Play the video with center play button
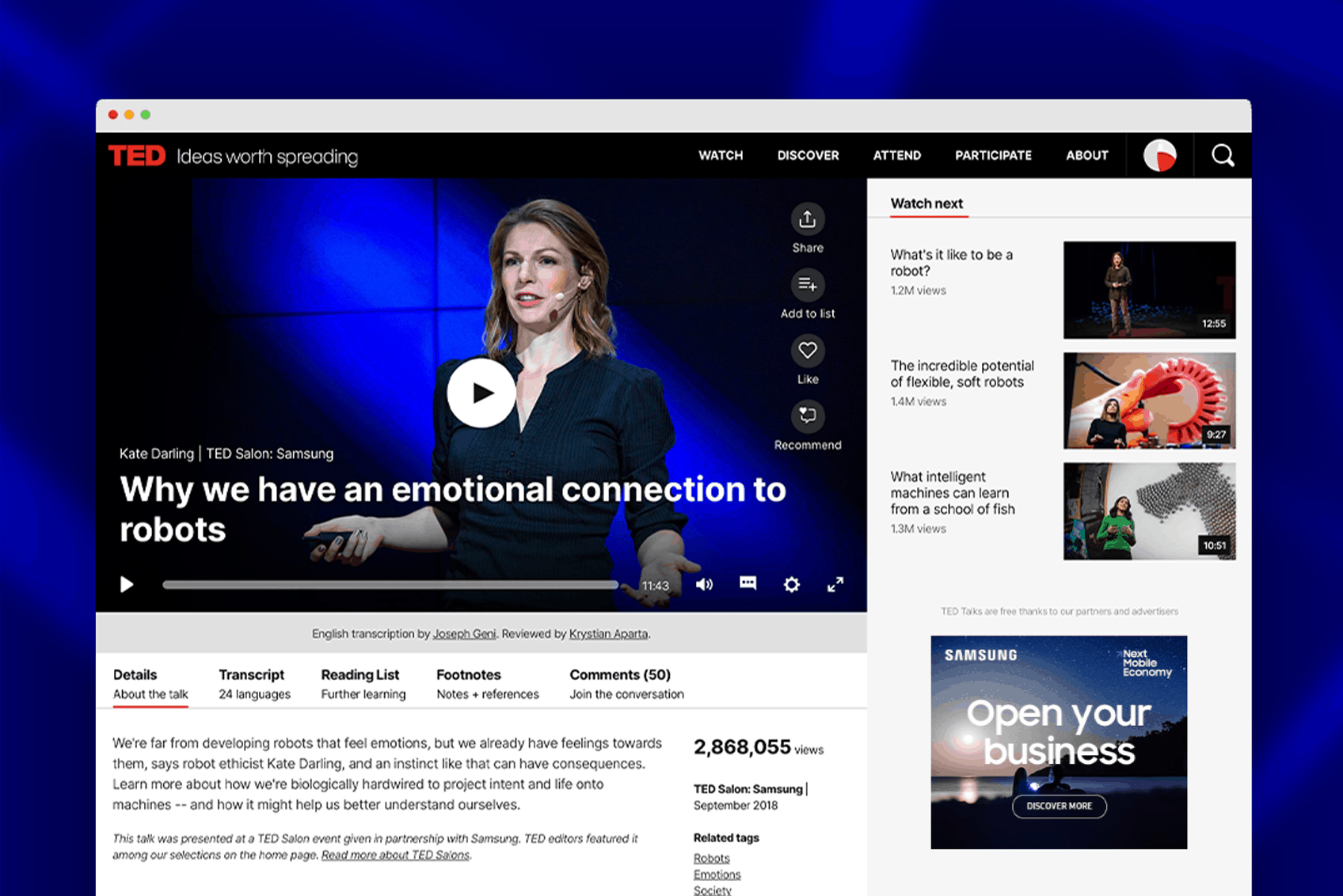The image size is (1343, 896). [481, 393]
